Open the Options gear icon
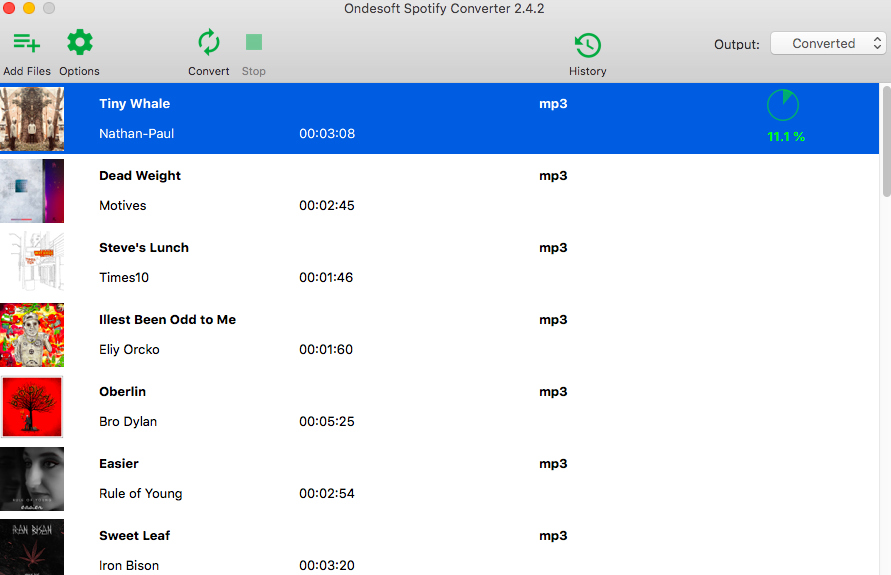Viewport: 891px width, 575px height. [80, 43]
